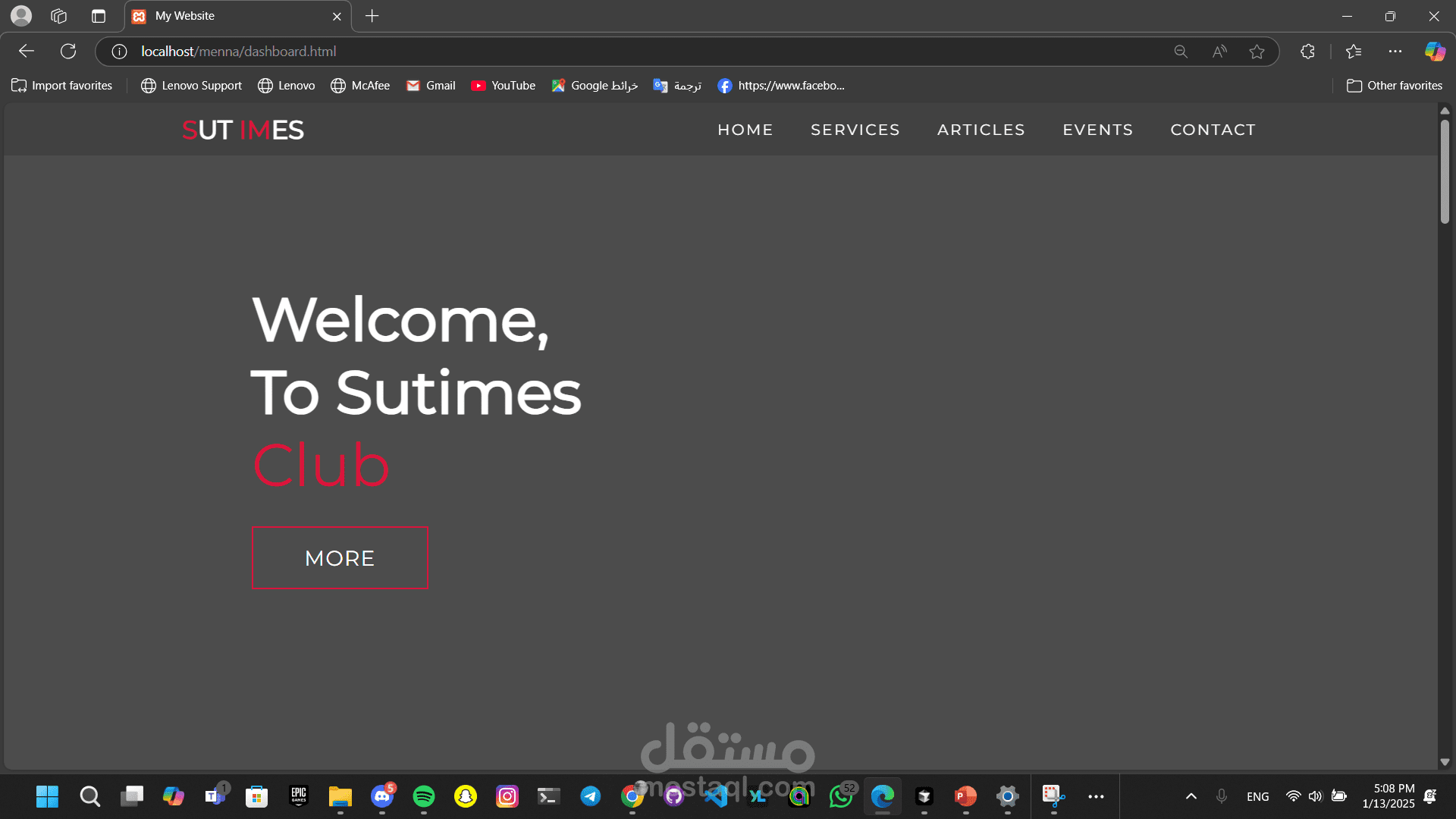Show hidden system tray icons chevron
The height and width of the screenshot is (819, 1456).
[x=1191, y=796]
